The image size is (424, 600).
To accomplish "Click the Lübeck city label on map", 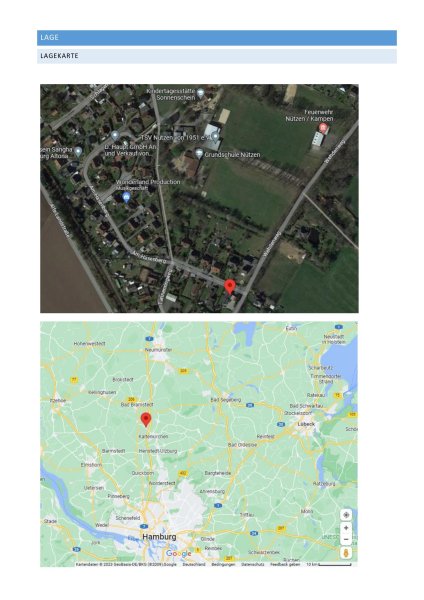I will (306, 424).
